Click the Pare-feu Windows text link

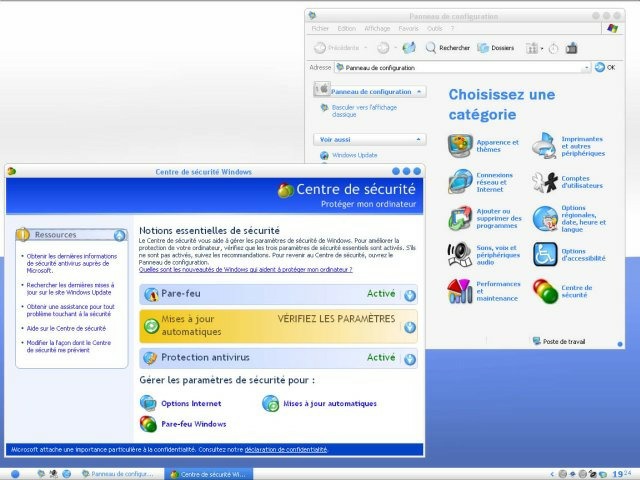(x=193, y=424)
